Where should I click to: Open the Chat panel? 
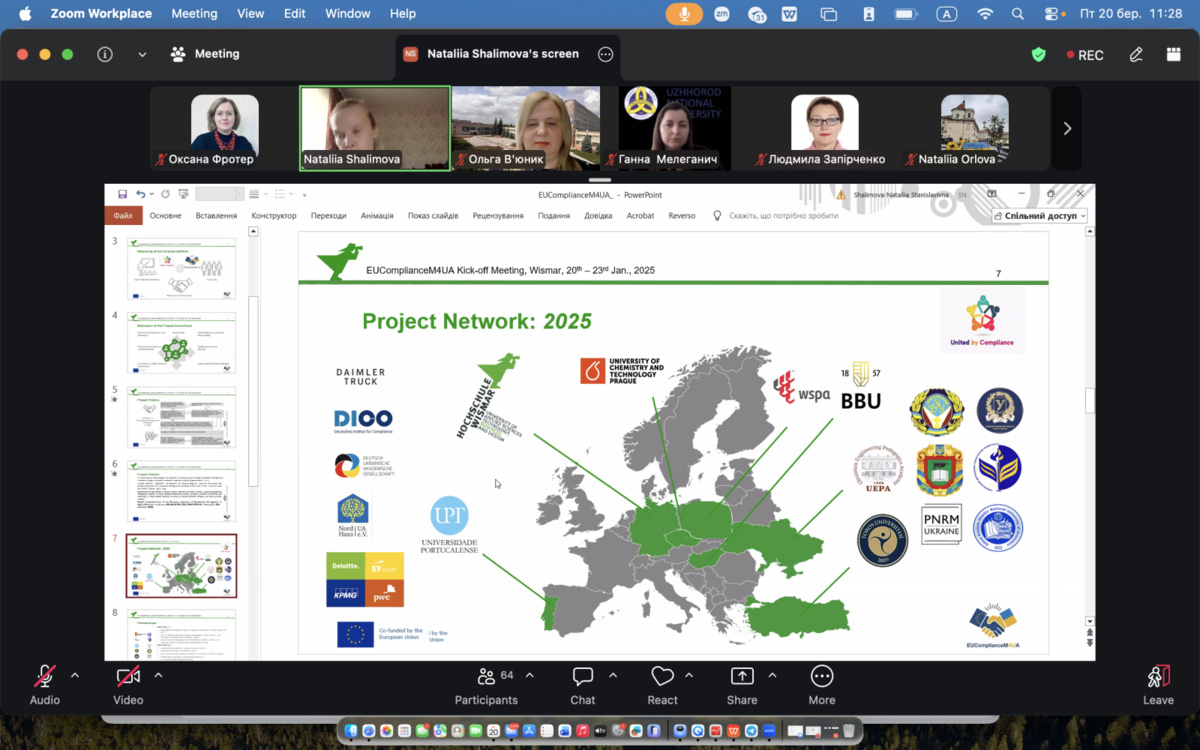point(582,677)
